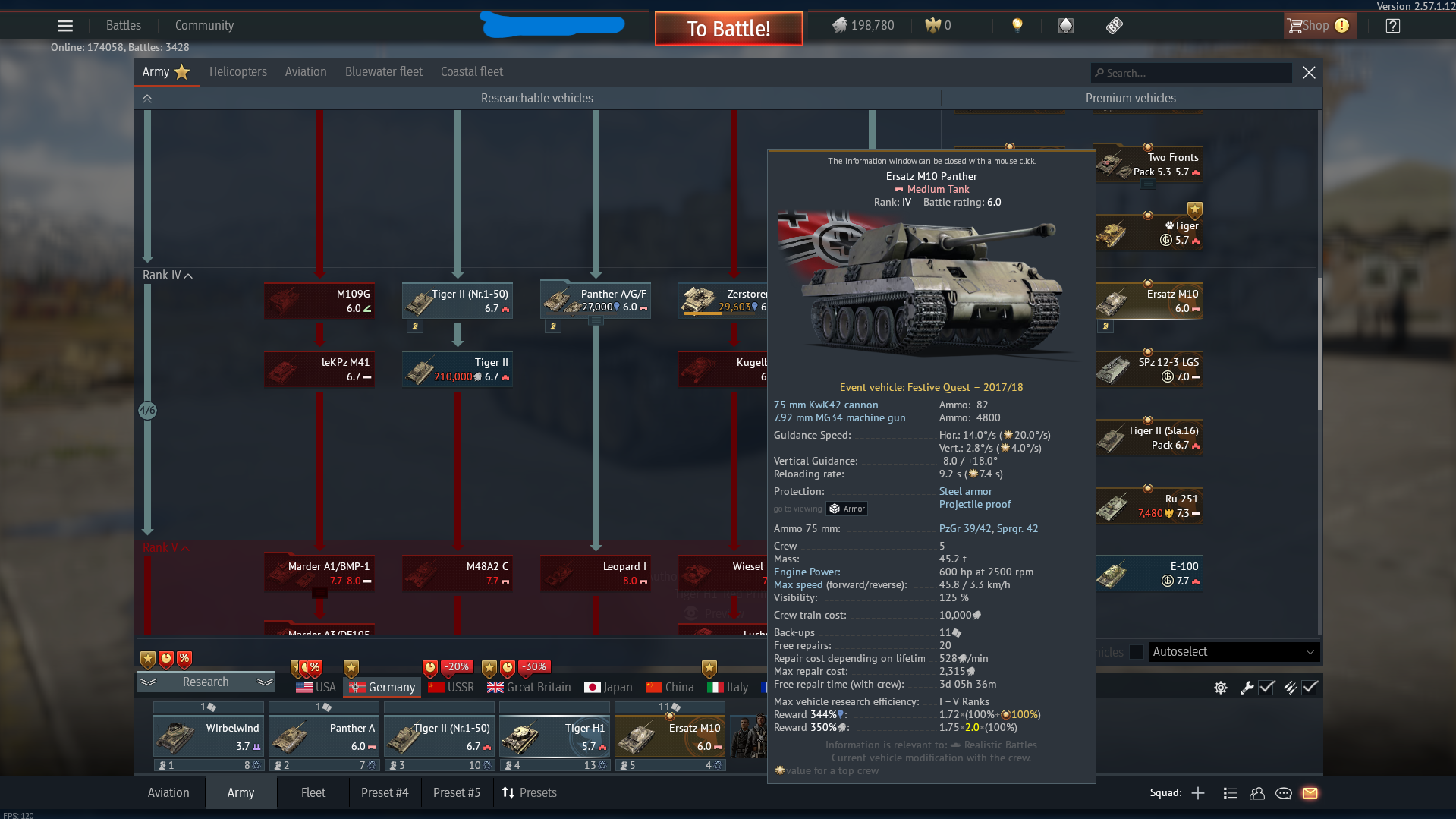Open the hamburger main menu

pyautogui.click(x=65, y=26)
